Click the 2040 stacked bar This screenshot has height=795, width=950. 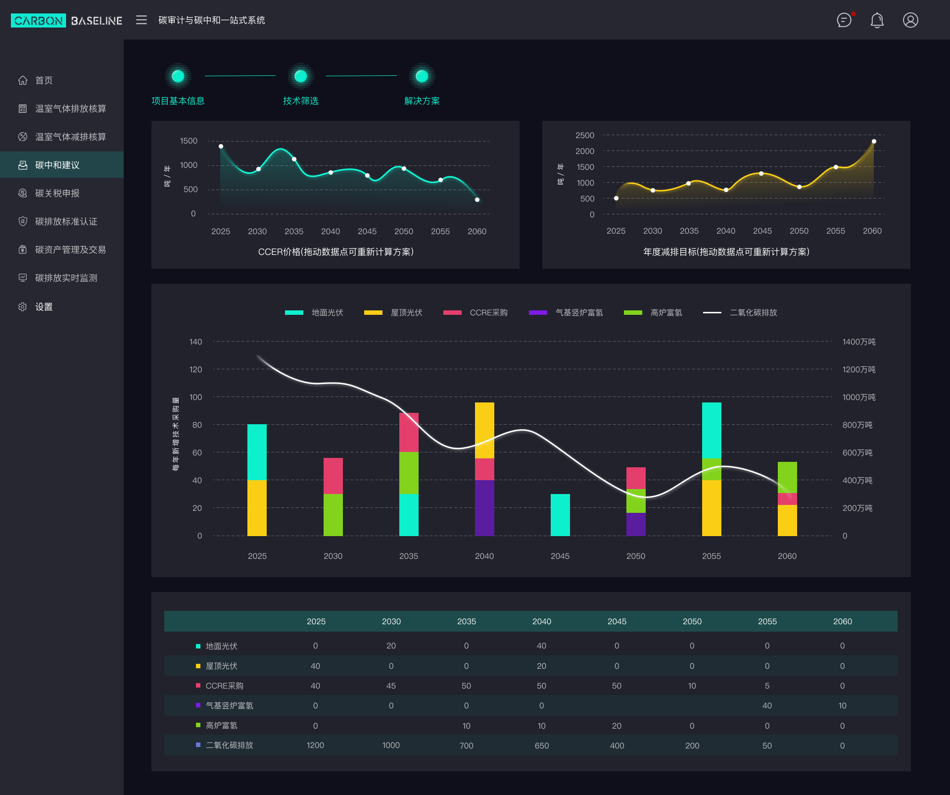(x=484, y=469)
